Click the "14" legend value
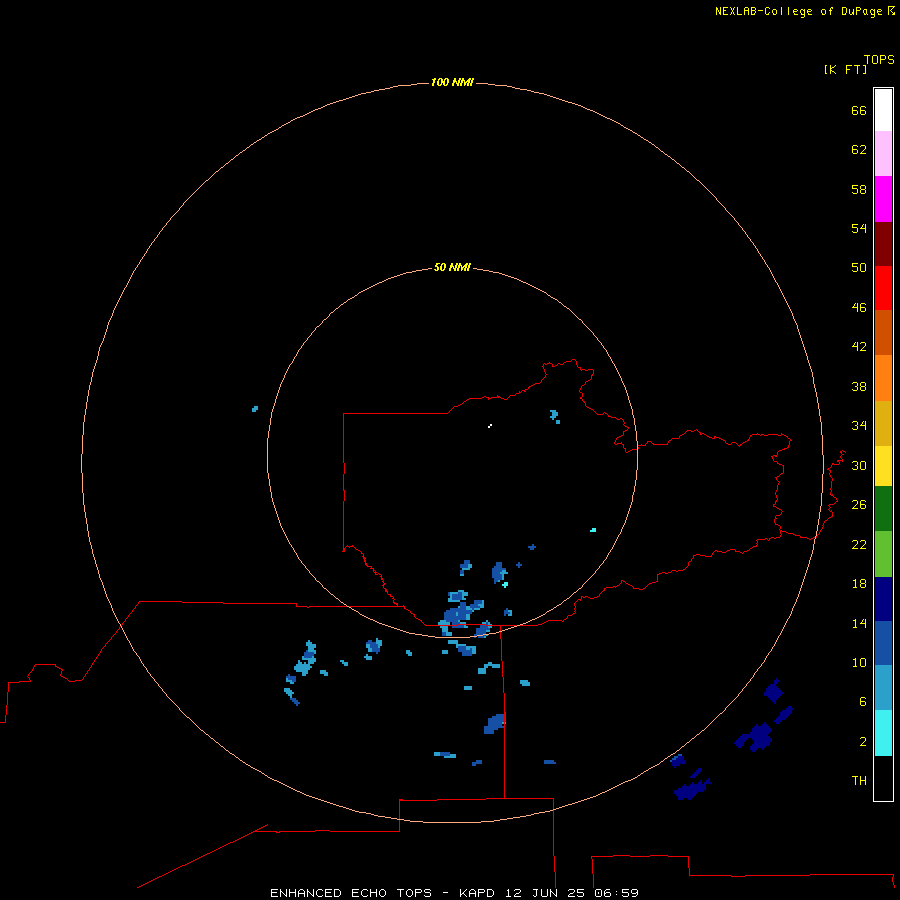The height and width of the screenshot is (900, 900). tap(859, 623)
